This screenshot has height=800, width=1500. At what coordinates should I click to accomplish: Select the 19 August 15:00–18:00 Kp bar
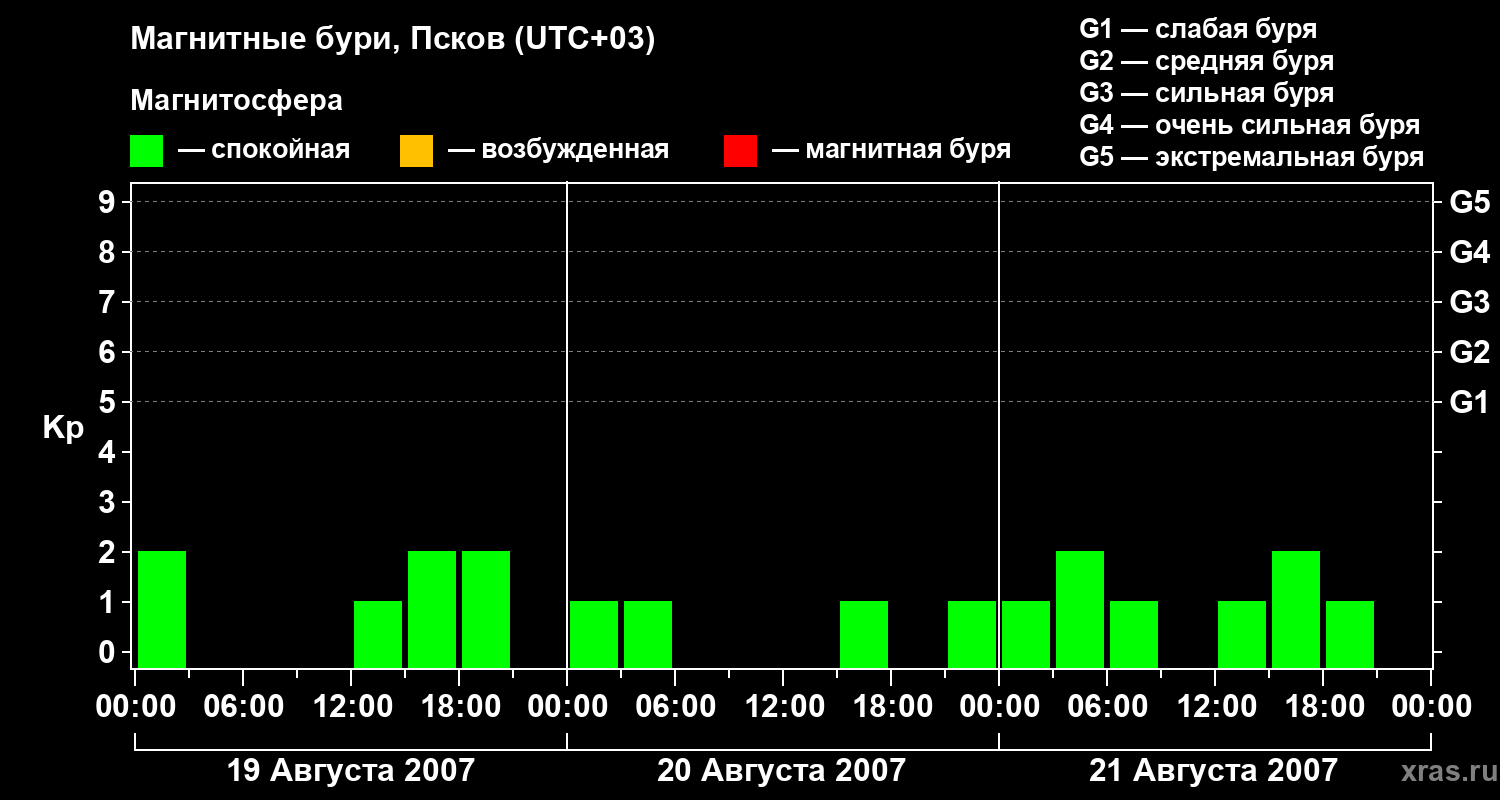point(432,609)
